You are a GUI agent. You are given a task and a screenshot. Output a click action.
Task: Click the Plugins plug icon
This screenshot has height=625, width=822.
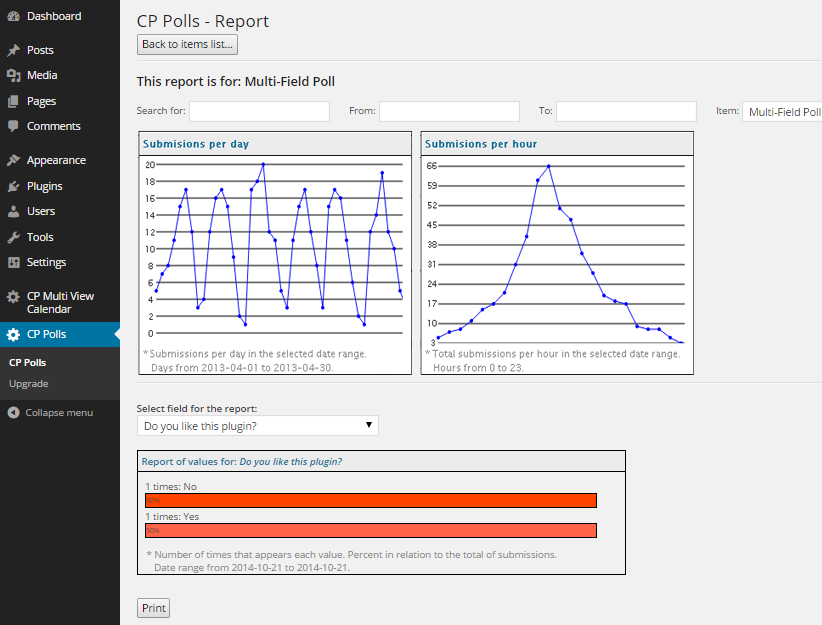tap(13, 186)
